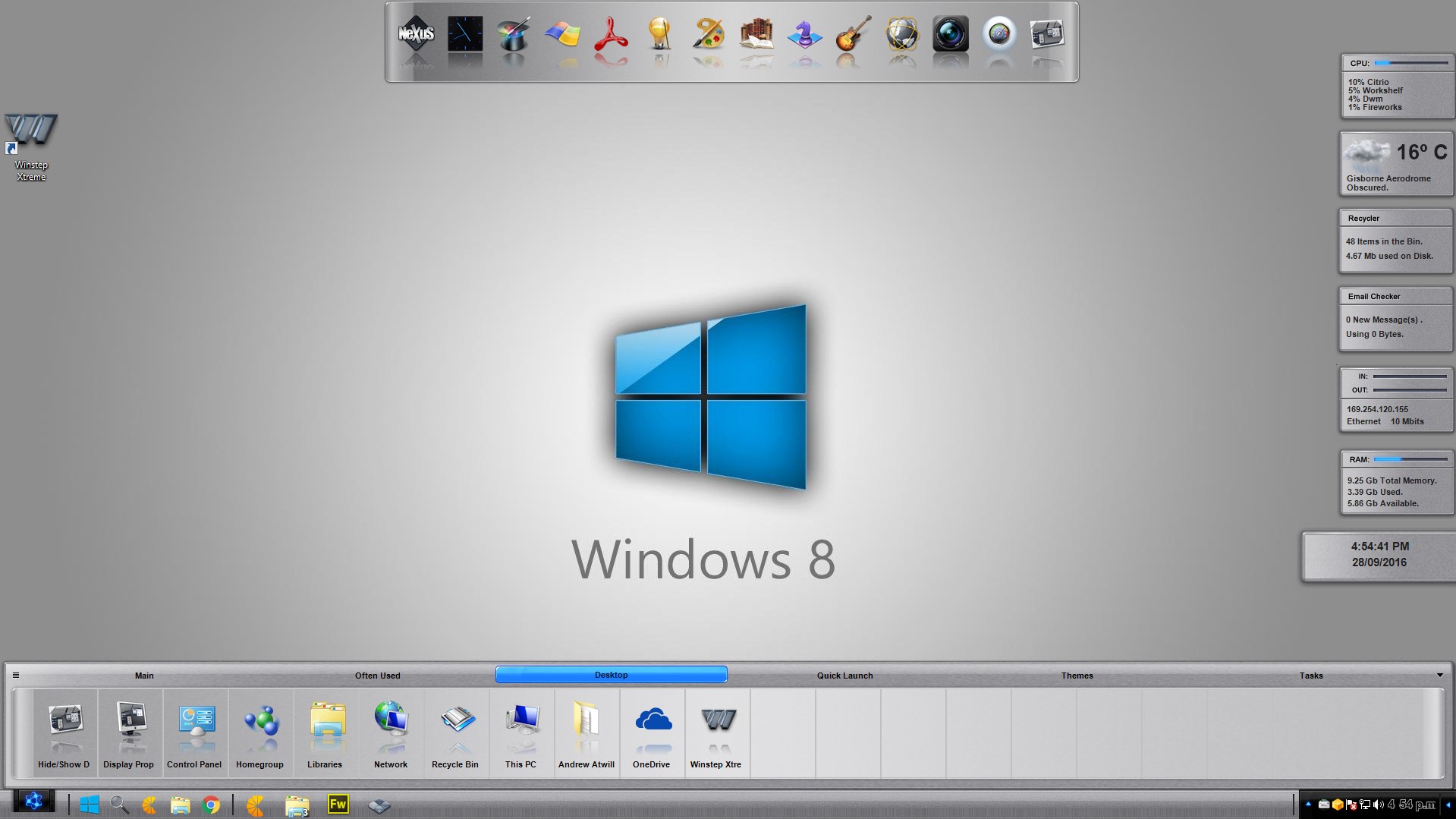Switch to the Themes shelf tab
The image size is (1456, 819).
point(1077,676)
